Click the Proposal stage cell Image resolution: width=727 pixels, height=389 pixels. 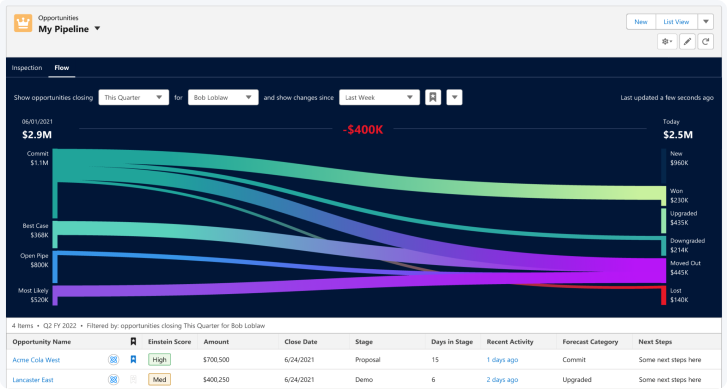point(368,360)
